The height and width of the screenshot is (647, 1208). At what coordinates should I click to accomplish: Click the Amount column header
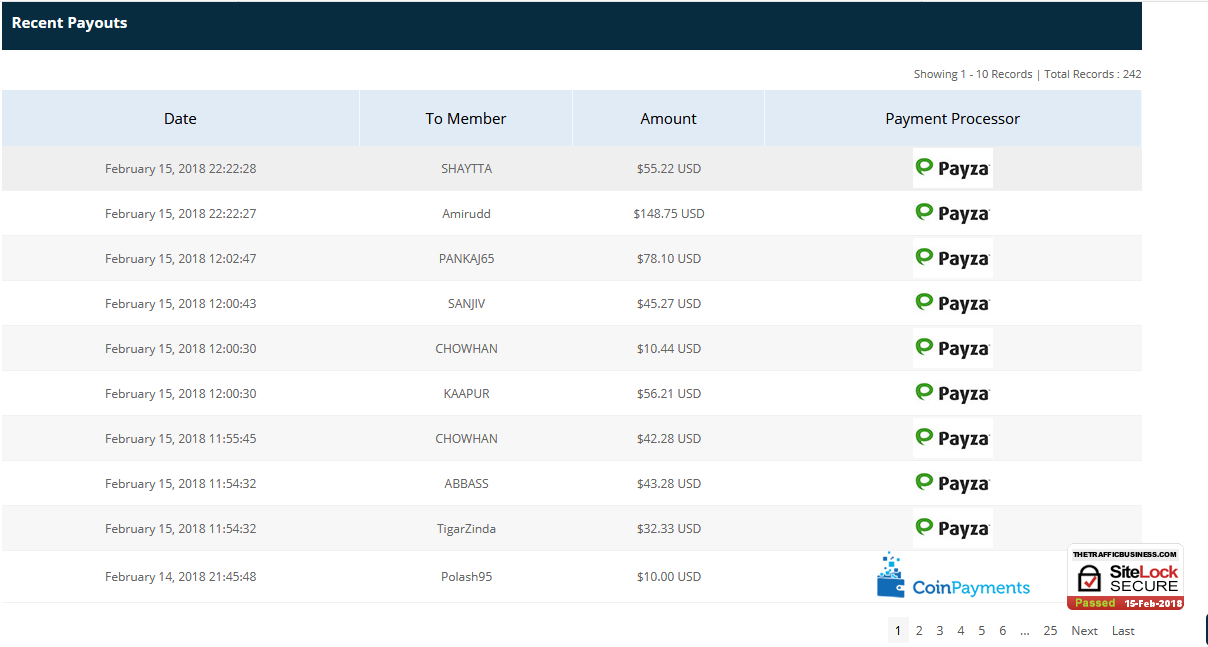tap(668, 119)
